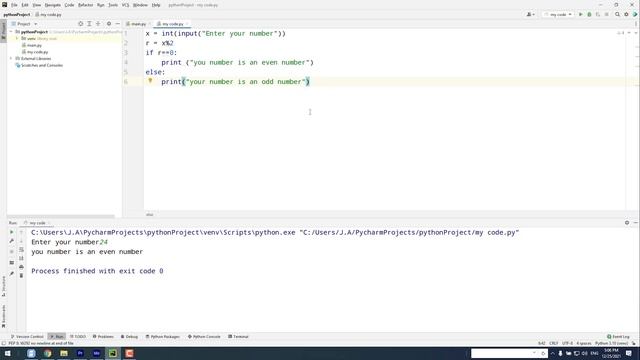Open the Version Control tool window

click(x=27, y=337)
